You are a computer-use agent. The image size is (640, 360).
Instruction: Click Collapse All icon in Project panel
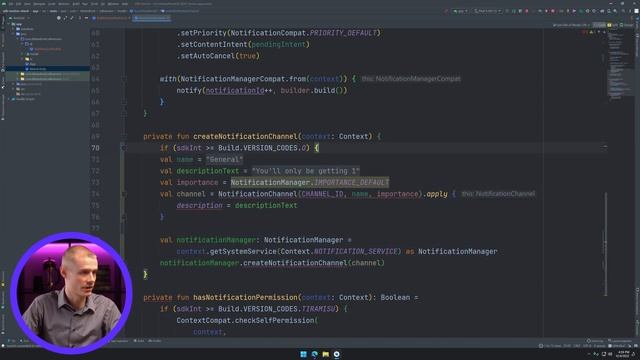click(x=72, y=18)
